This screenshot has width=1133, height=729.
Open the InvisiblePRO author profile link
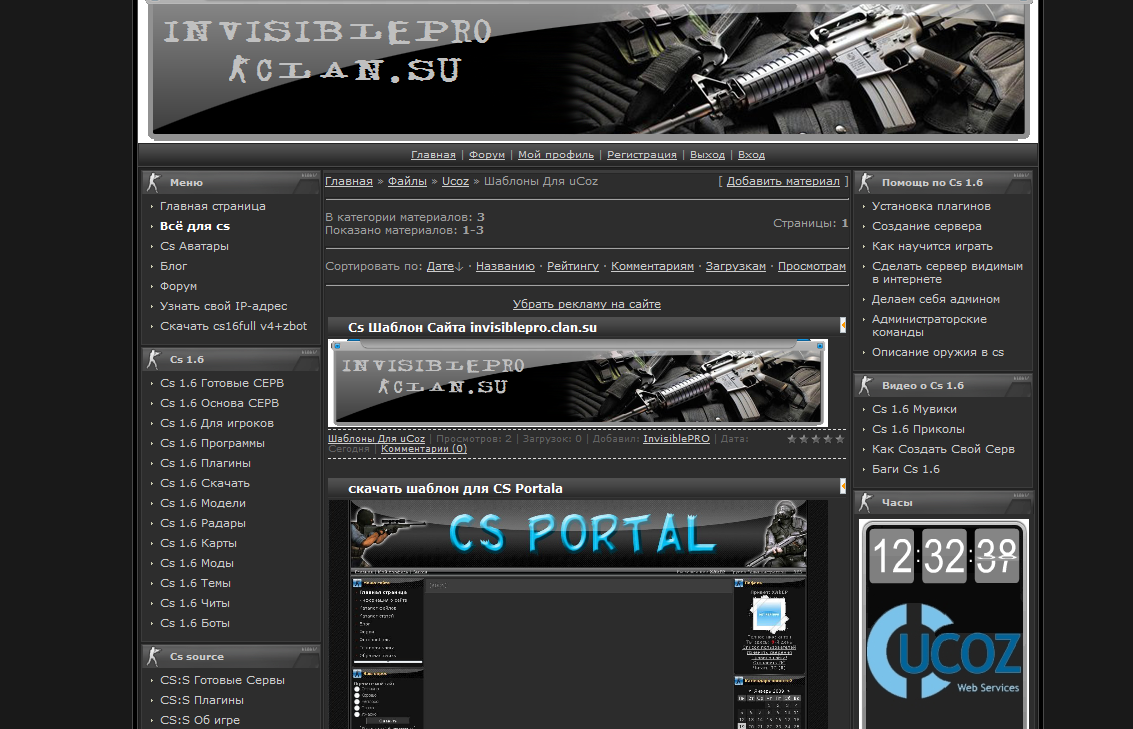tap(676, 439)
